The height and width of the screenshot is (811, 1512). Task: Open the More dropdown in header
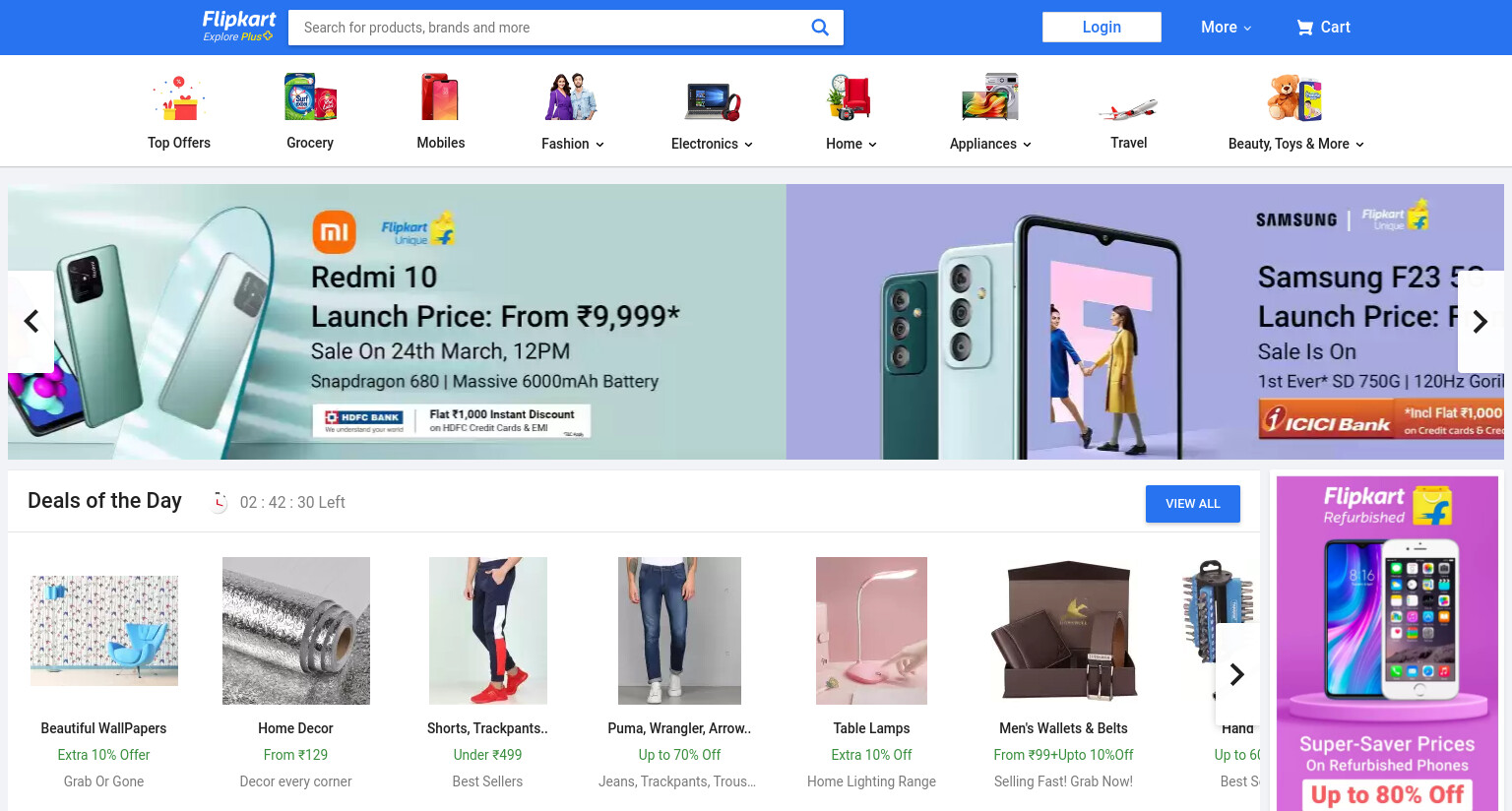(1226, 28)
